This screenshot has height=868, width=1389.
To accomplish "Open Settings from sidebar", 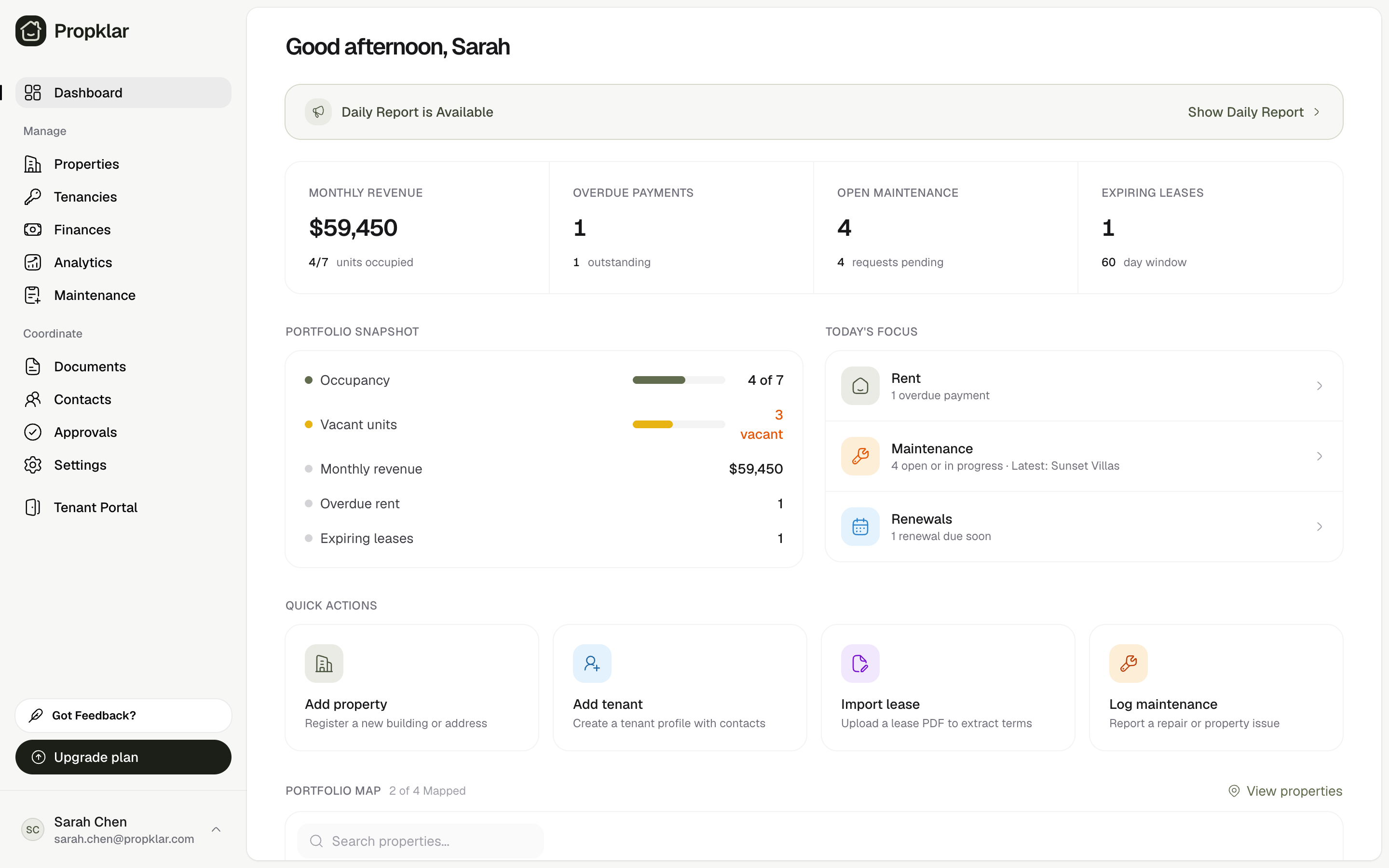I will tap(123, 465).
